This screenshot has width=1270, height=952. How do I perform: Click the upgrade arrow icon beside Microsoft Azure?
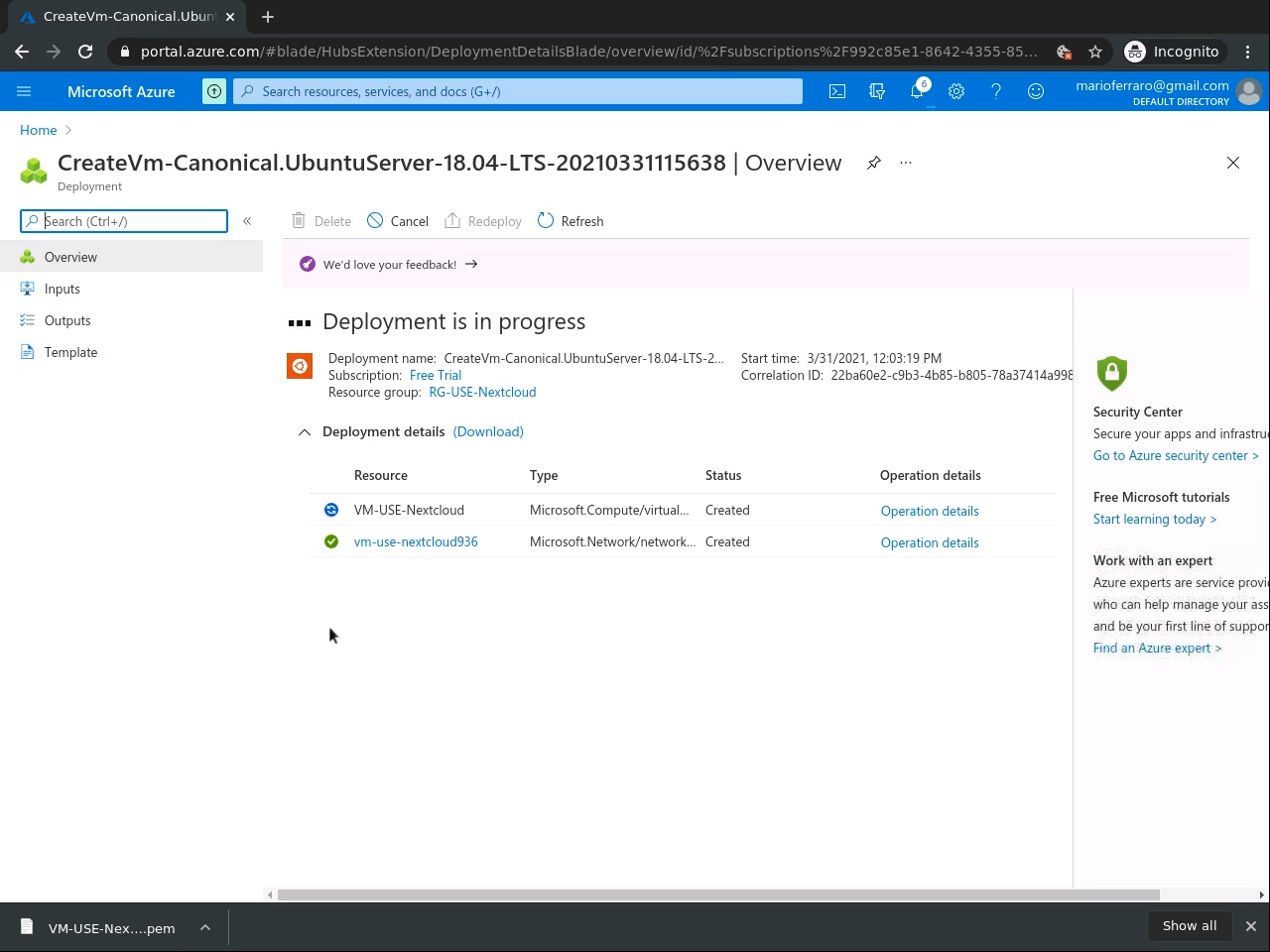(214, 91)
